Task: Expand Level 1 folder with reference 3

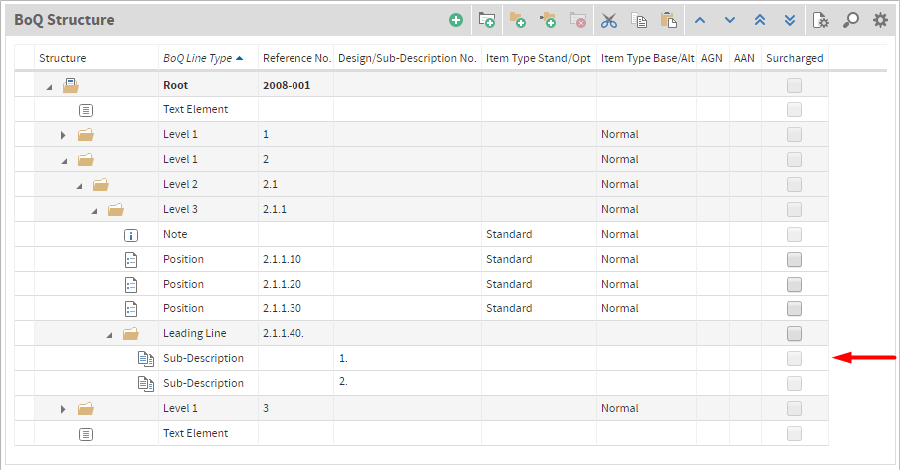Action: click(63, 409)
